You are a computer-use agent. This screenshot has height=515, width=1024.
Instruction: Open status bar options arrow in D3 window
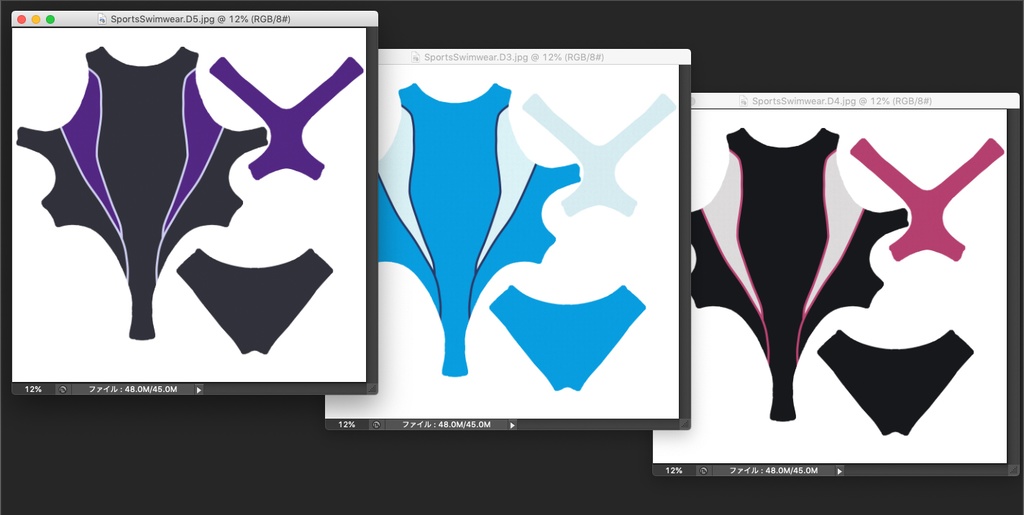(512, 425)
